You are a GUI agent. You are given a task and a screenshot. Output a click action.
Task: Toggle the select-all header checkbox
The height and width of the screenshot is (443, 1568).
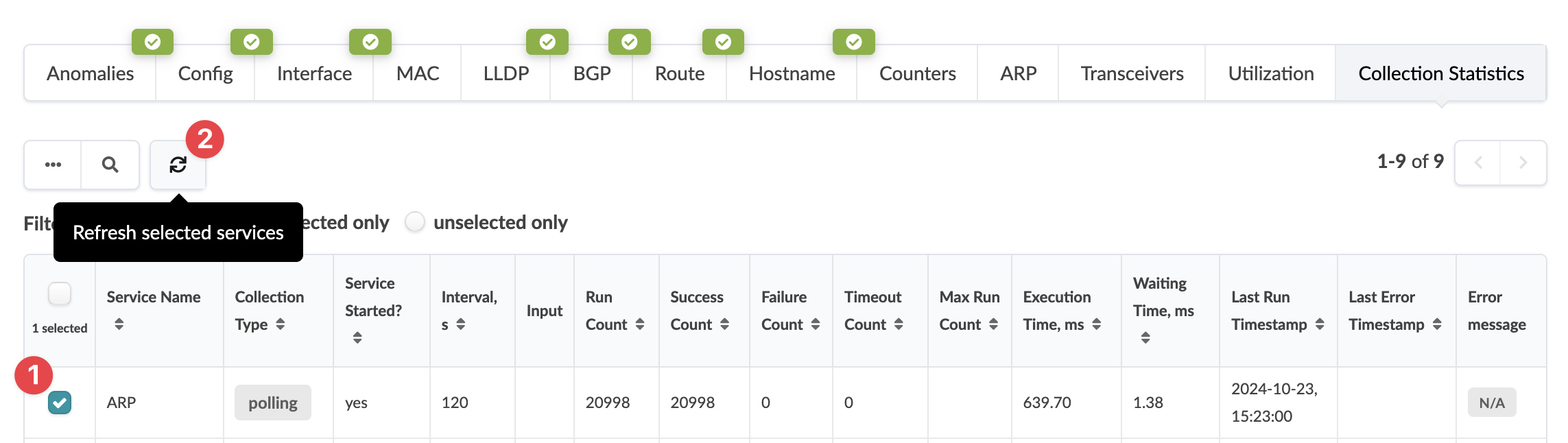(60, 294)
